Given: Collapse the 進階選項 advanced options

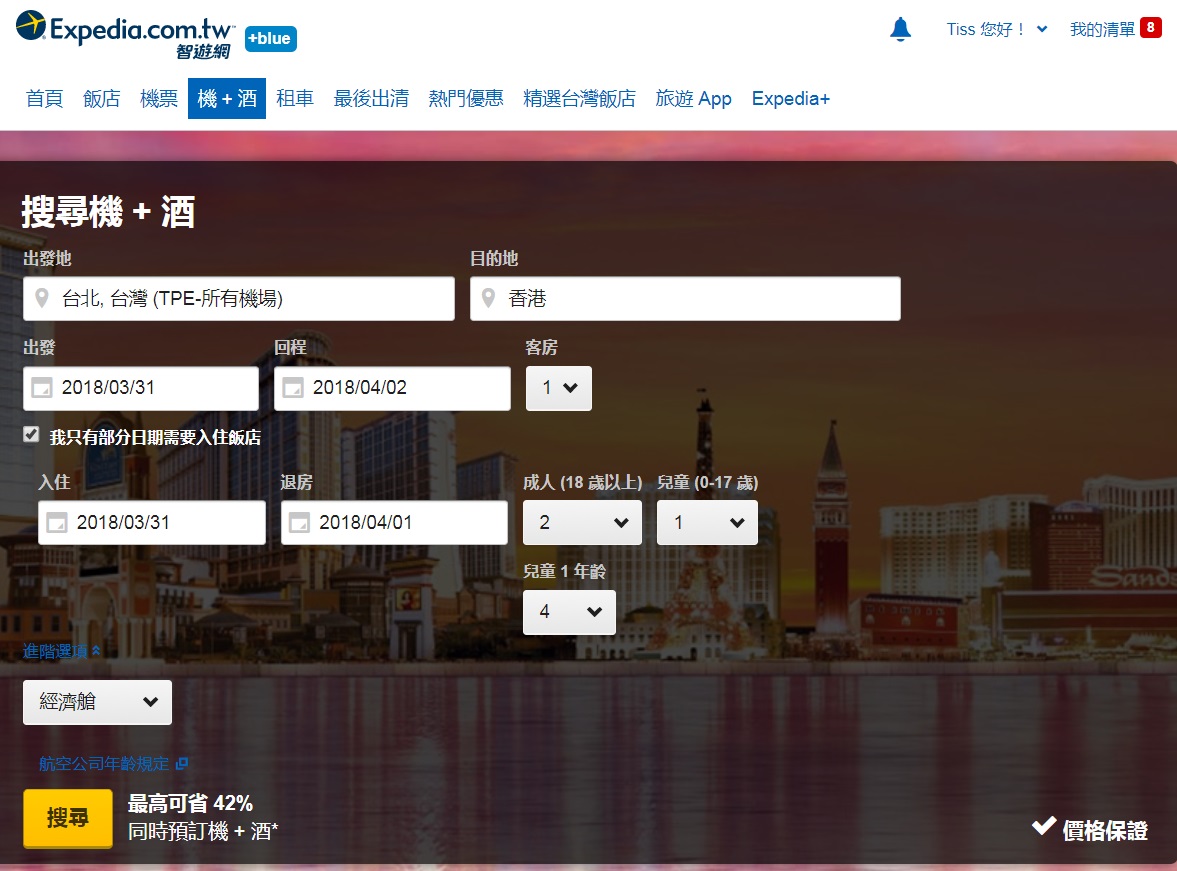Looking at the screenshot, I should [x=62, y=651].
